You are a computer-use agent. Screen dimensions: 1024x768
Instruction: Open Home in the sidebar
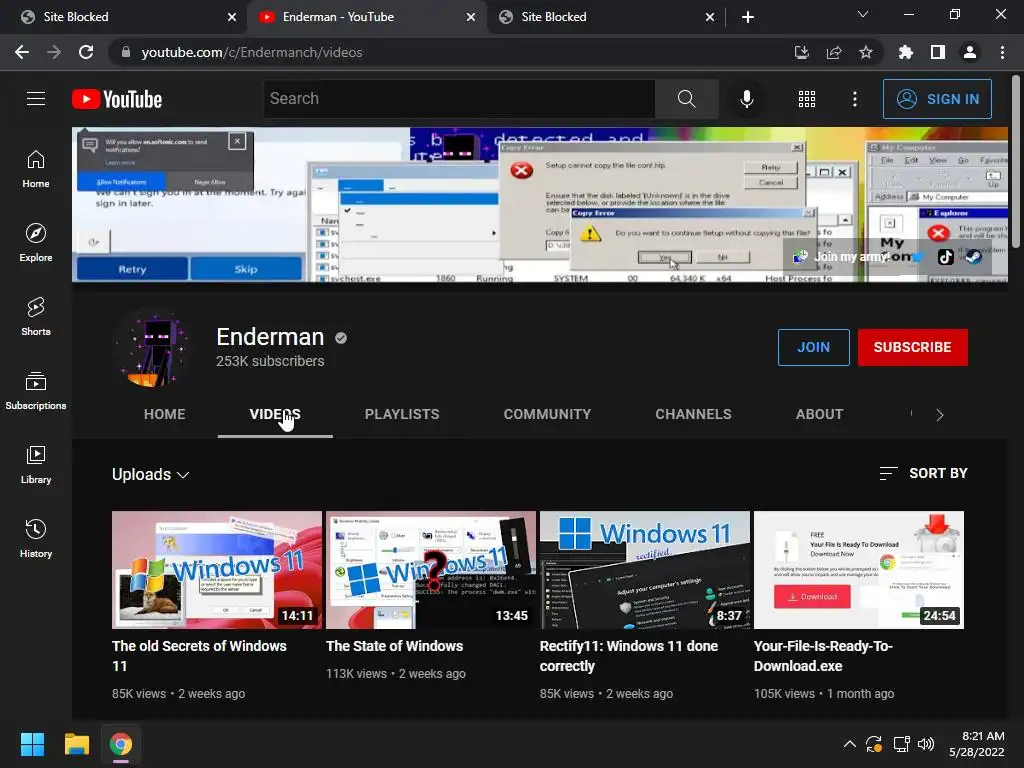coord(36,169)
